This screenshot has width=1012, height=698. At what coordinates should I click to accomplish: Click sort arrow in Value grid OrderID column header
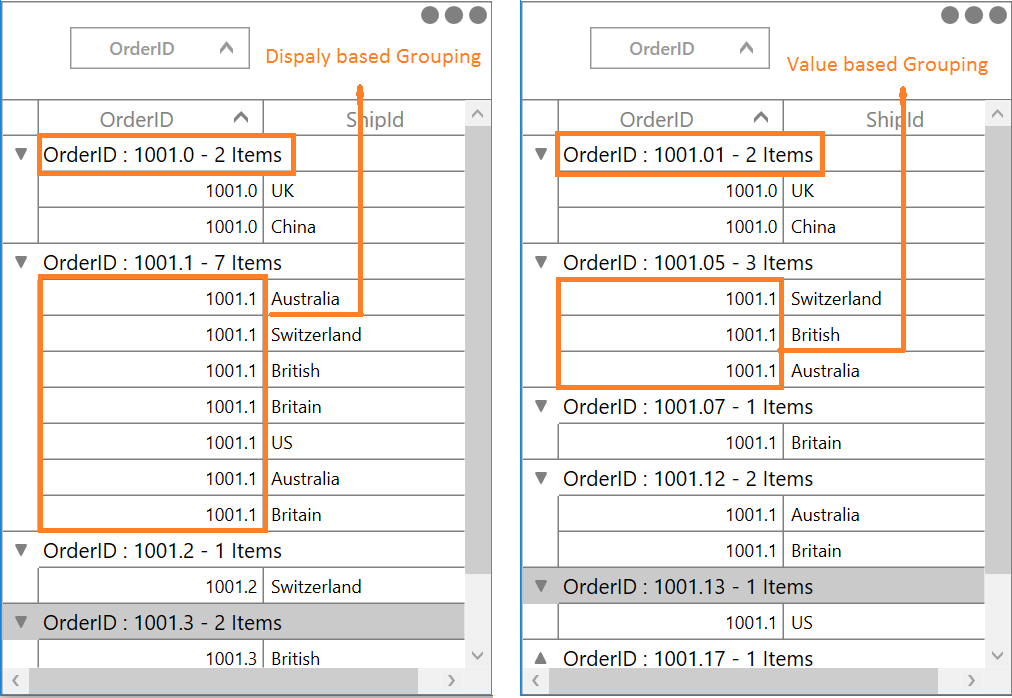click(761, 118)
